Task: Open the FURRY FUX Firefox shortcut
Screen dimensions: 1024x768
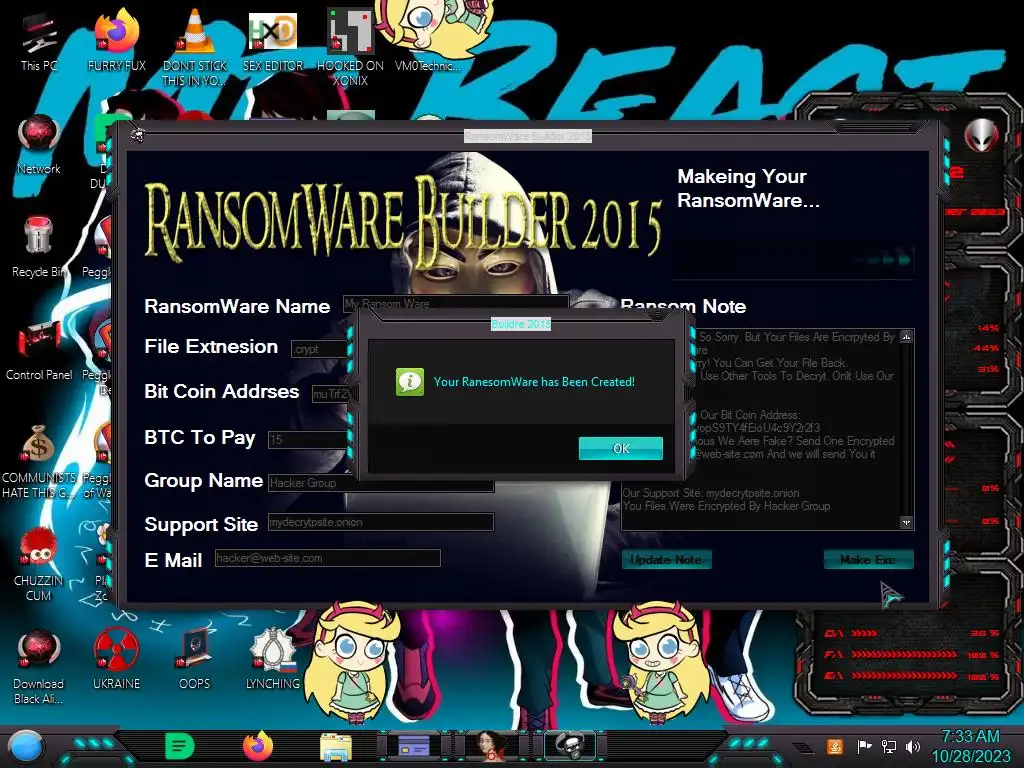Action: (x=117, y=42)
